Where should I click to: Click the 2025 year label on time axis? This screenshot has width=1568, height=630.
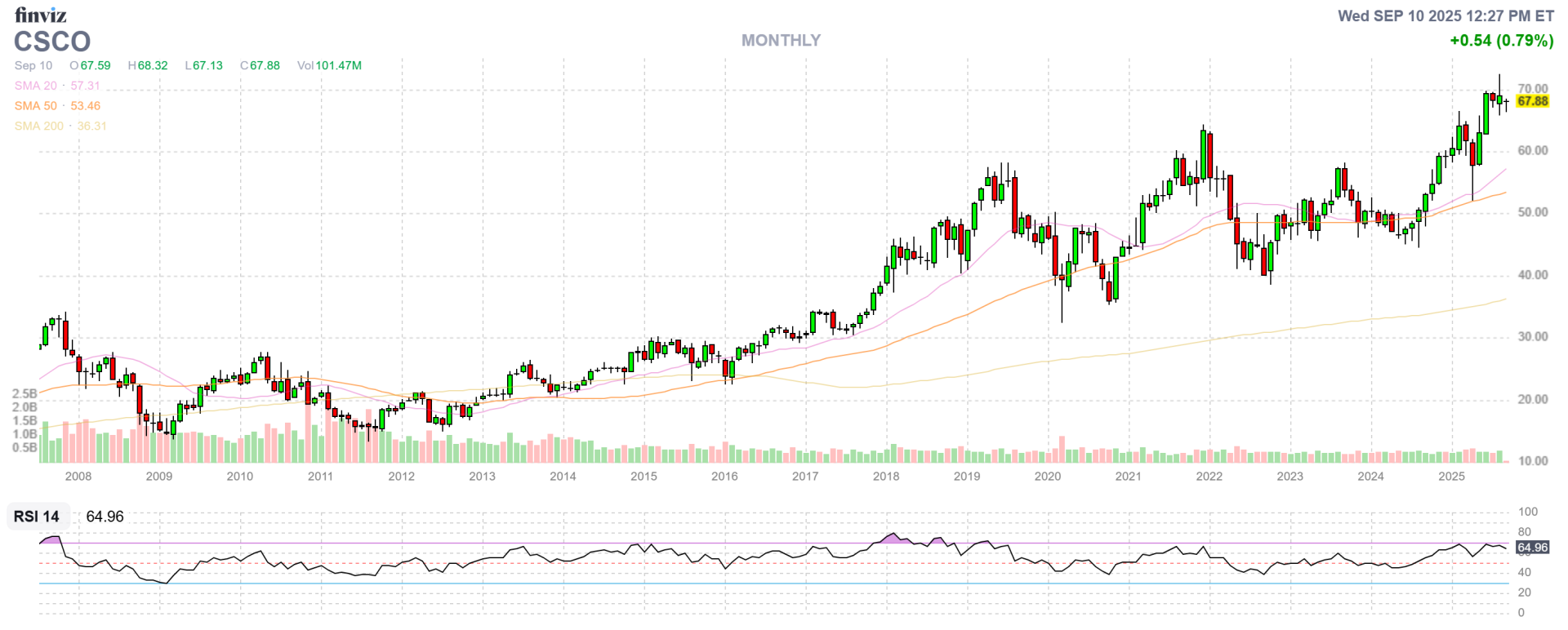pos(1451,477)
